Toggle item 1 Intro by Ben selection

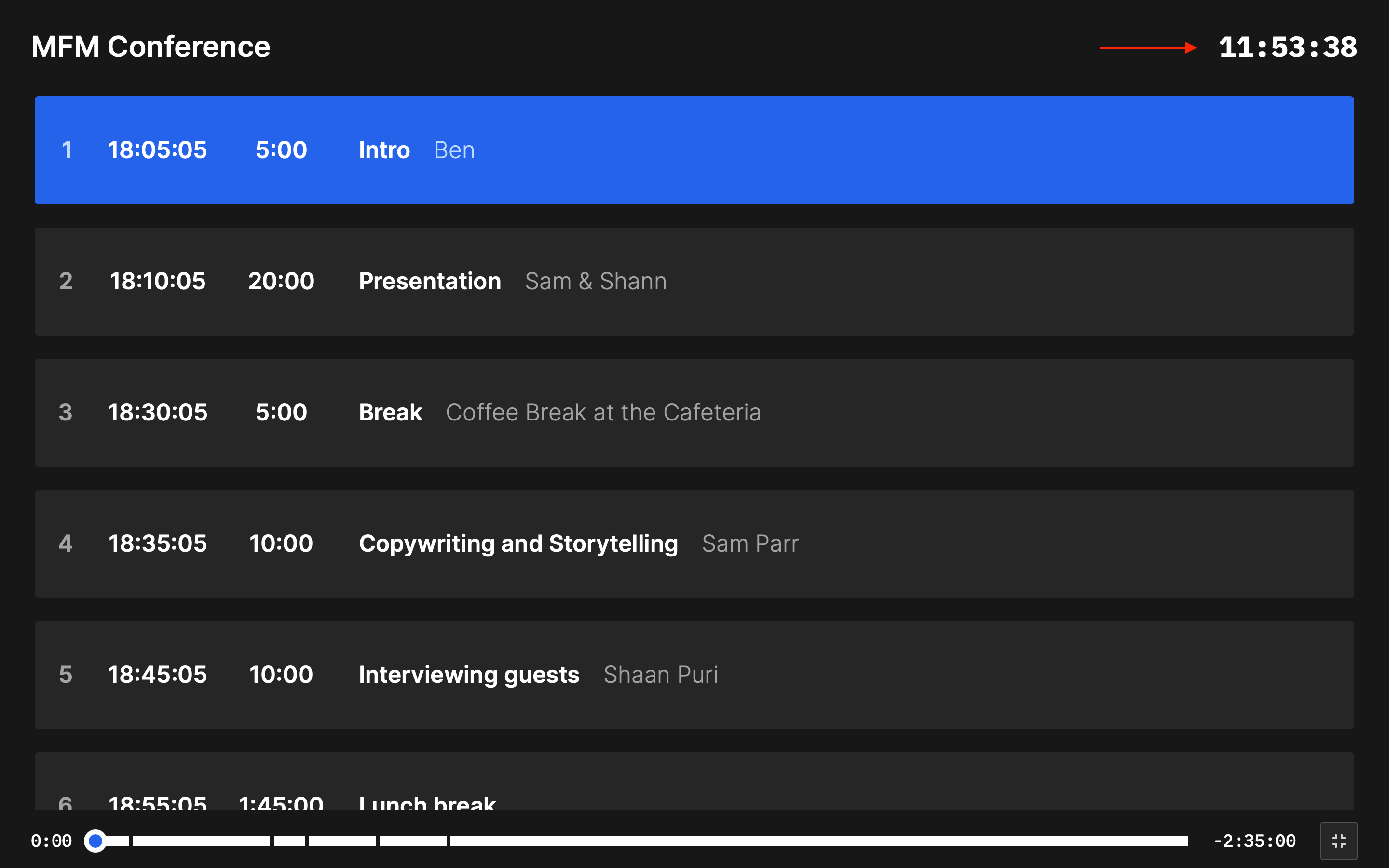point(694,150)
